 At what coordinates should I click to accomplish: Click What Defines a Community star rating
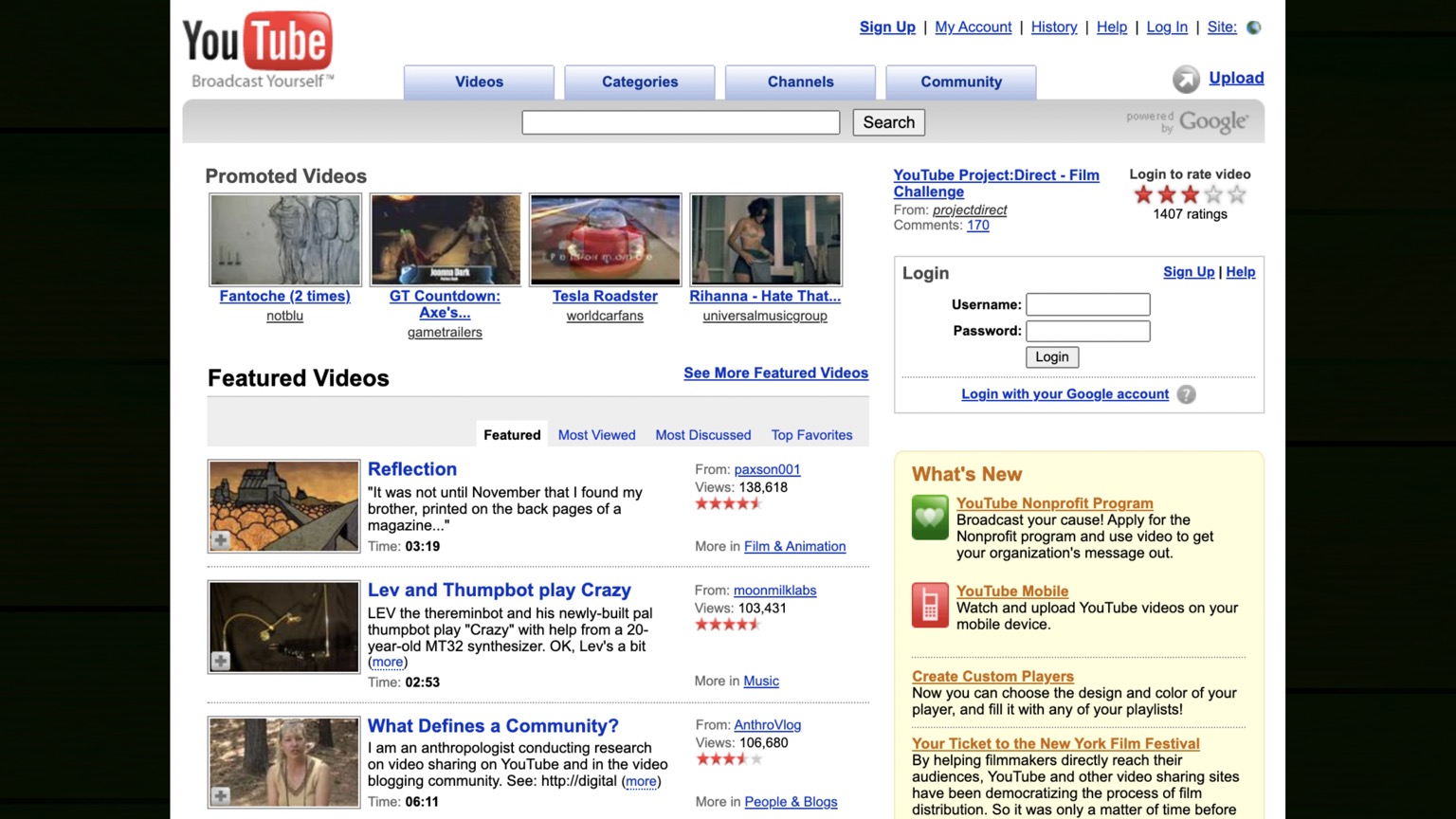729,759
